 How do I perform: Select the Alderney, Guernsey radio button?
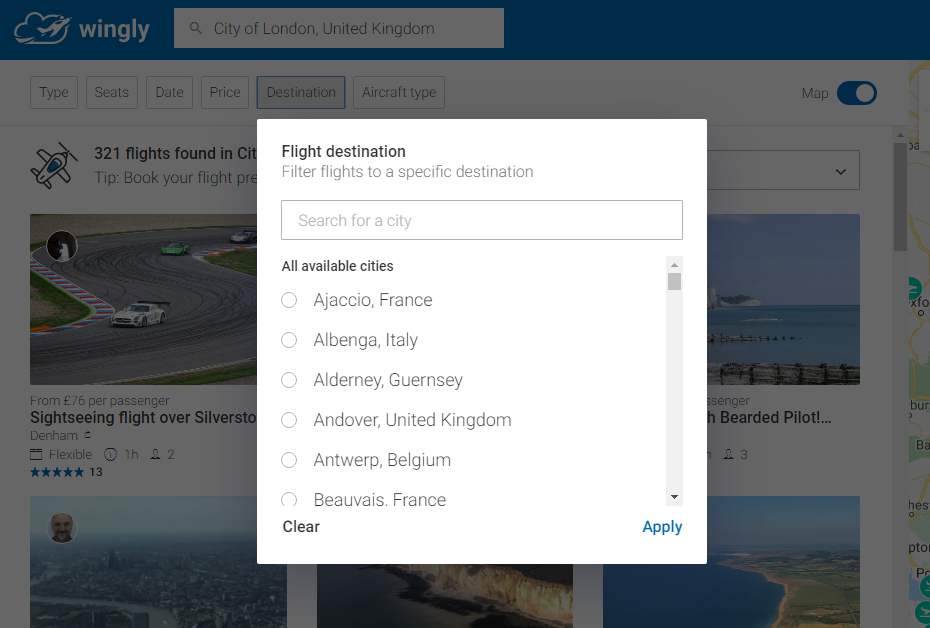coord(289,380)
